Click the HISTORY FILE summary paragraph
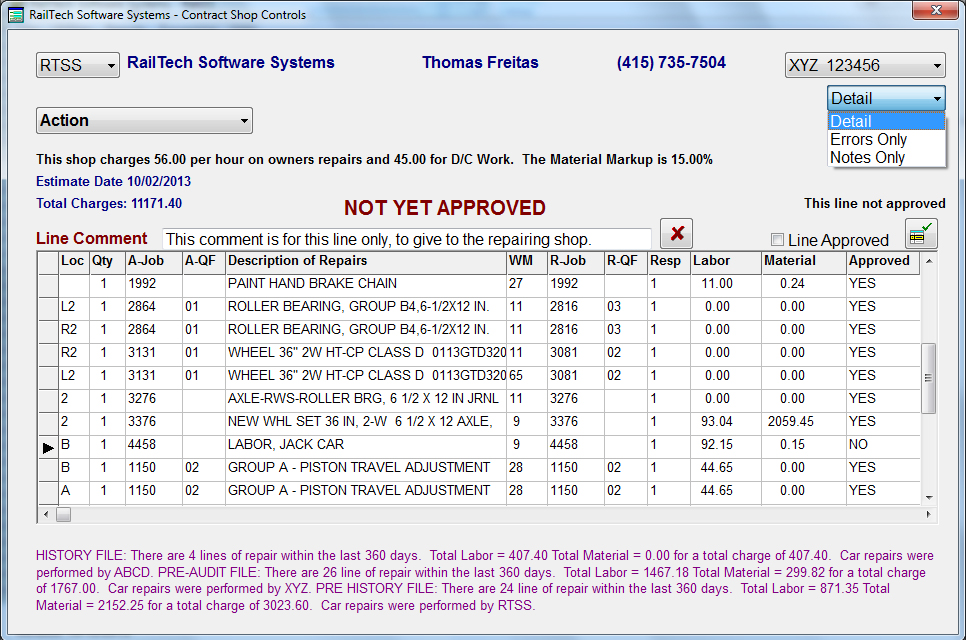 pyautogui.click(x=485, y=580)
